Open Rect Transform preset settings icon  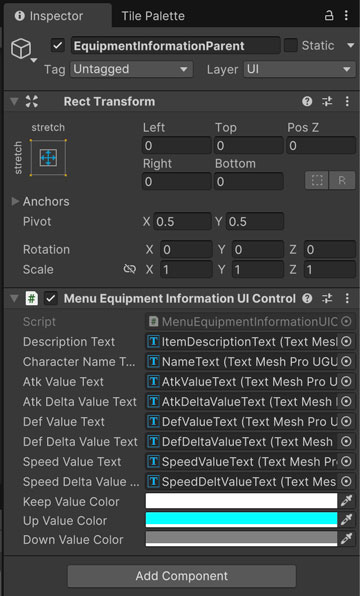click(x=327, y=101)
